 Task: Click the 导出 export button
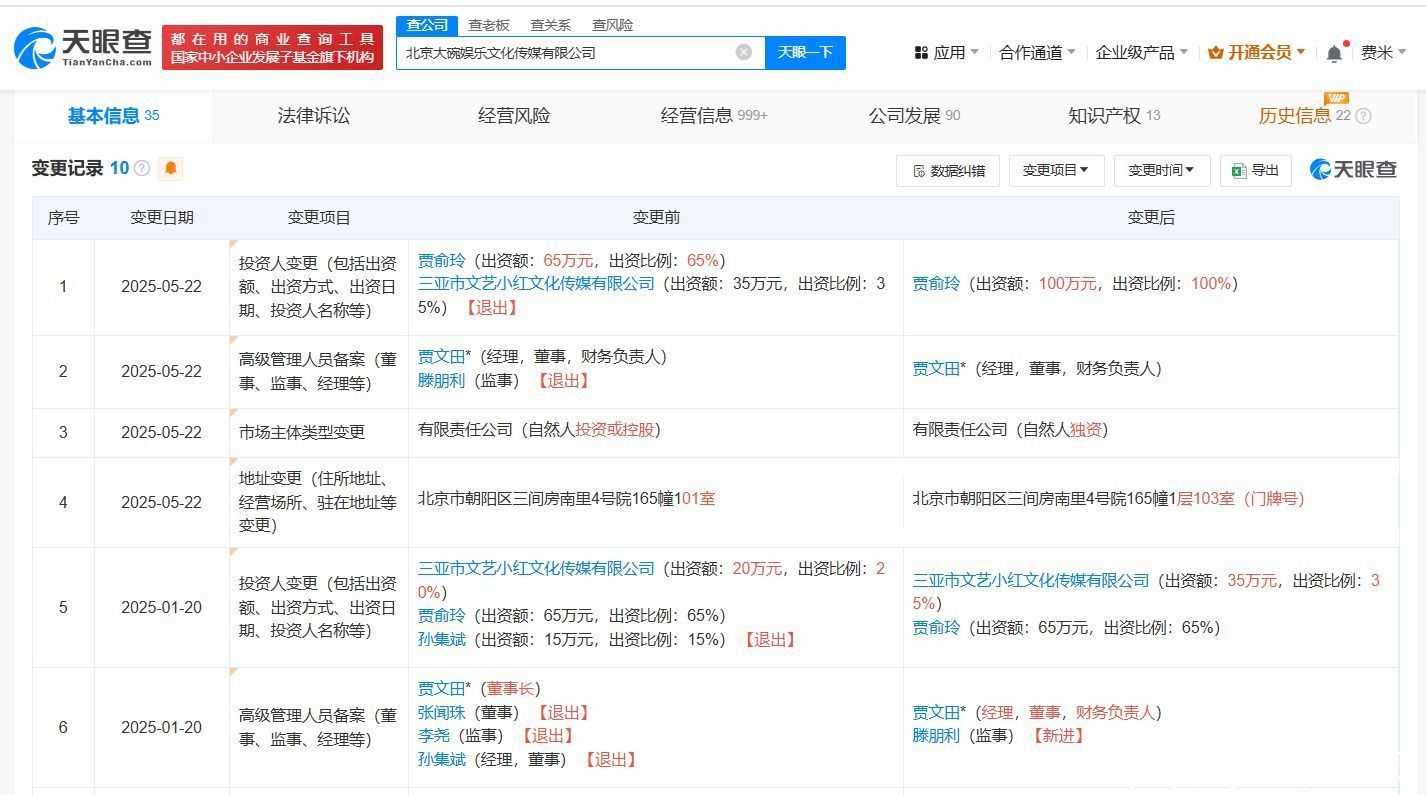pos(1256,171)
